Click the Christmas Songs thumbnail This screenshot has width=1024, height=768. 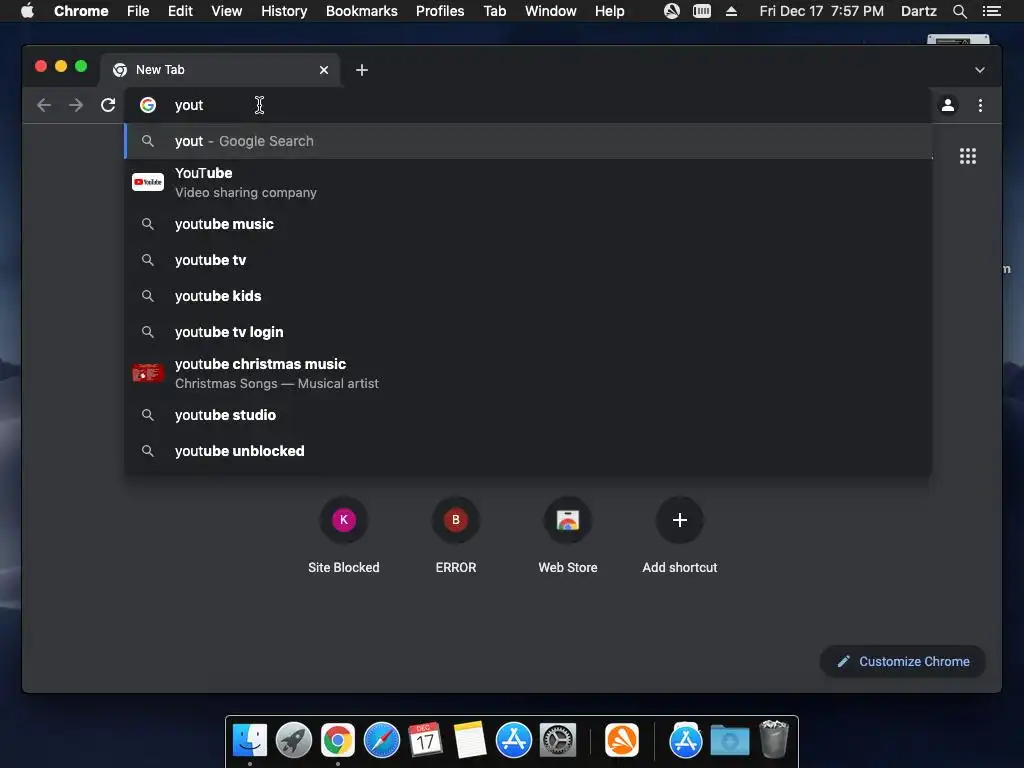click(148, 373)
